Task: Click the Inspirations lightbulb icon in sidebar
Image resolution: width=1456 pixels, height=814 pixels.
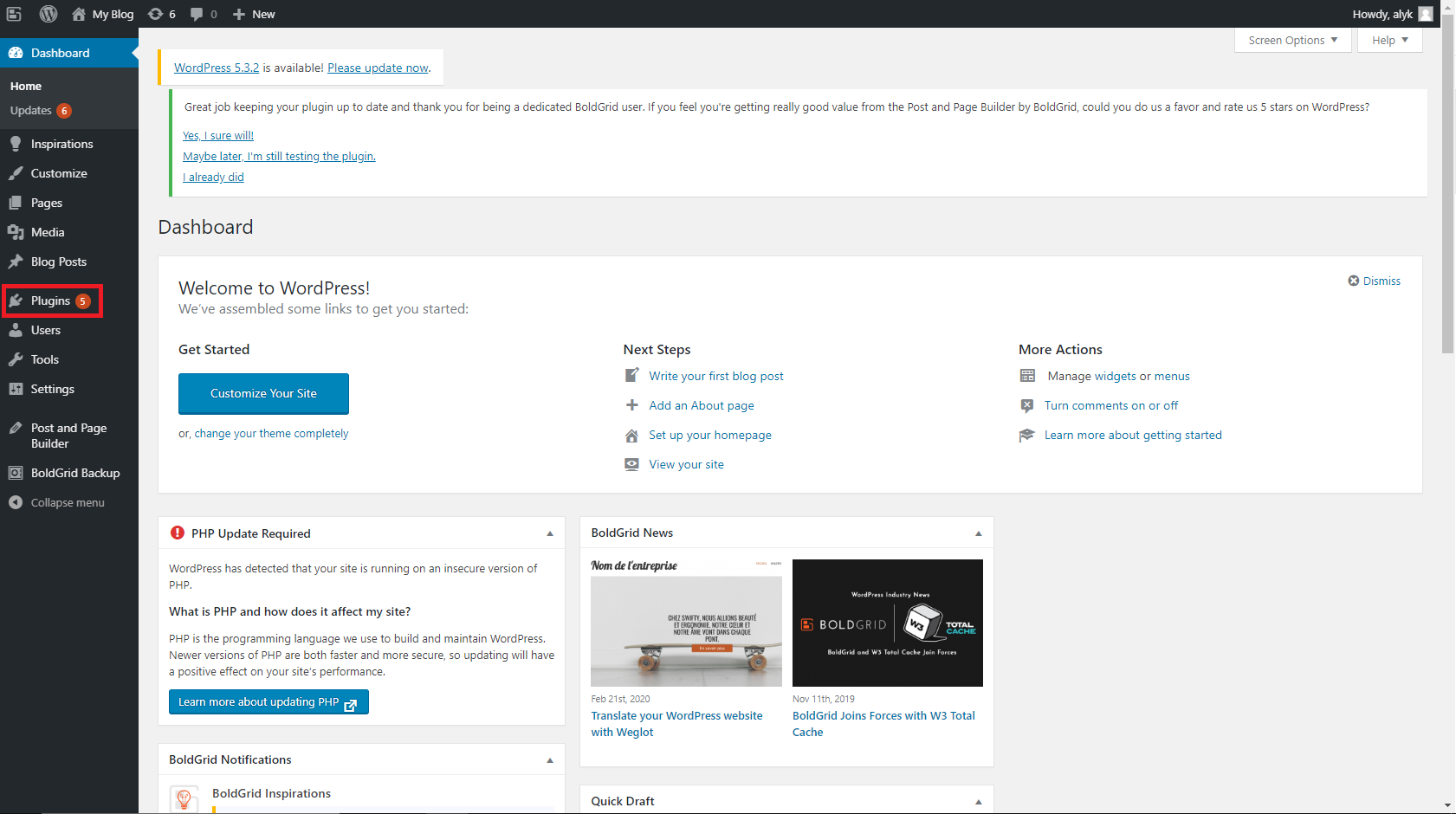Action: click(x=16, y=144)
